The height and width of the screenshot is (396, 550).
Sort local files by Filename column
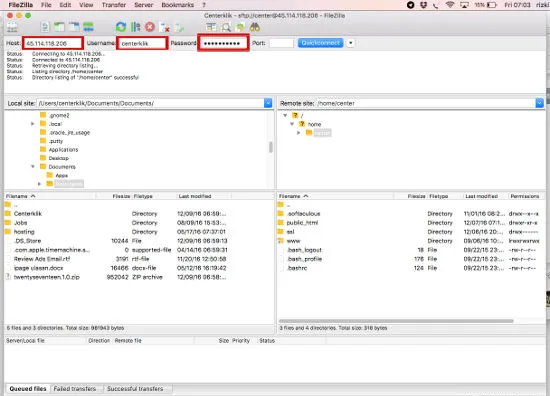tap(50, 196)
